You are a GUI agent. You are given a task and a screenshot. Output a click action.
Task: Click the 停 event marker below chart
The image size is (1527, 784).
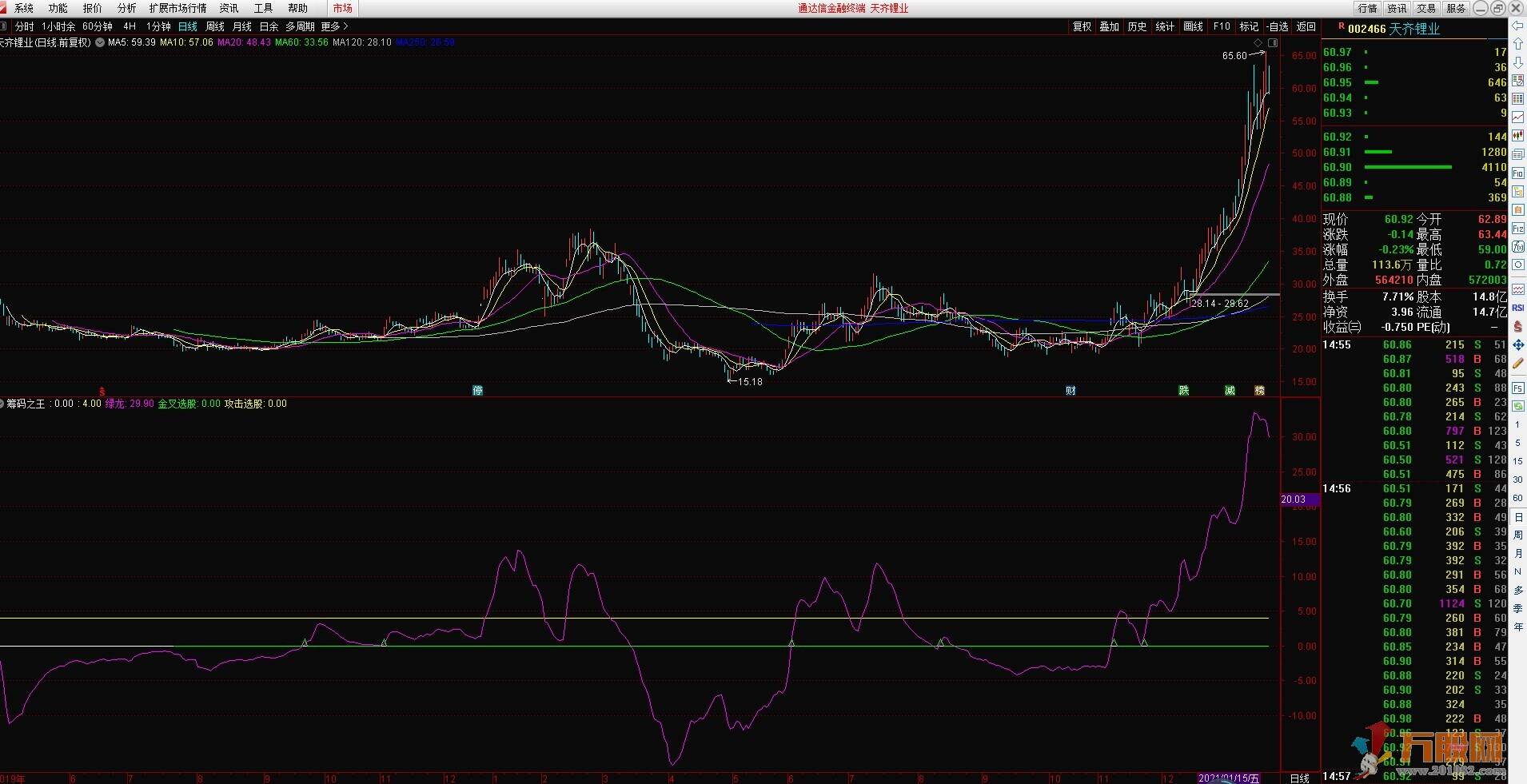tap(477, 390)
